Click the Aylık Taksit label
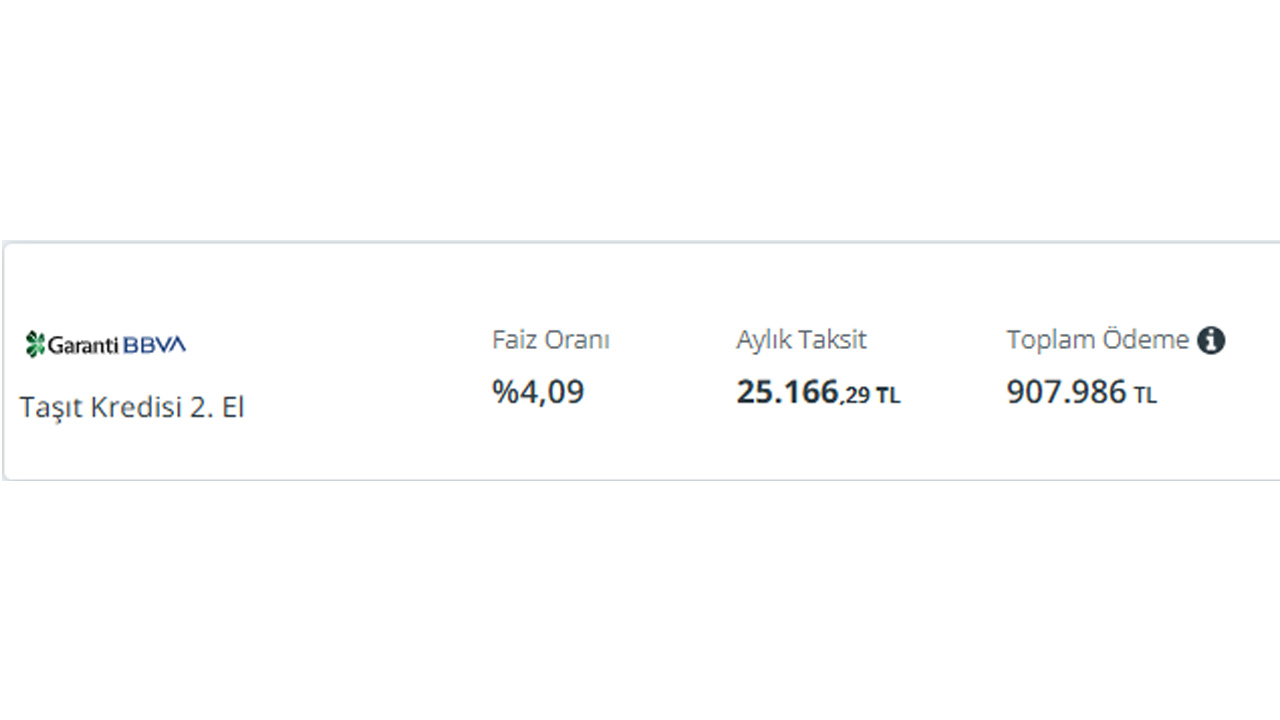Screen dimensions: 1280x720 click(801, 340)
